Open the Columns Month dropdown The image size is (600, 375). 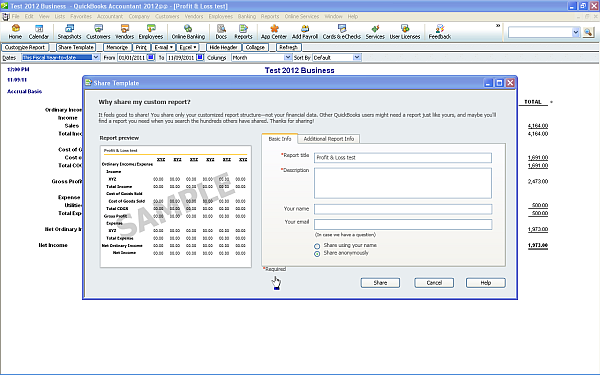click(288, 57)
